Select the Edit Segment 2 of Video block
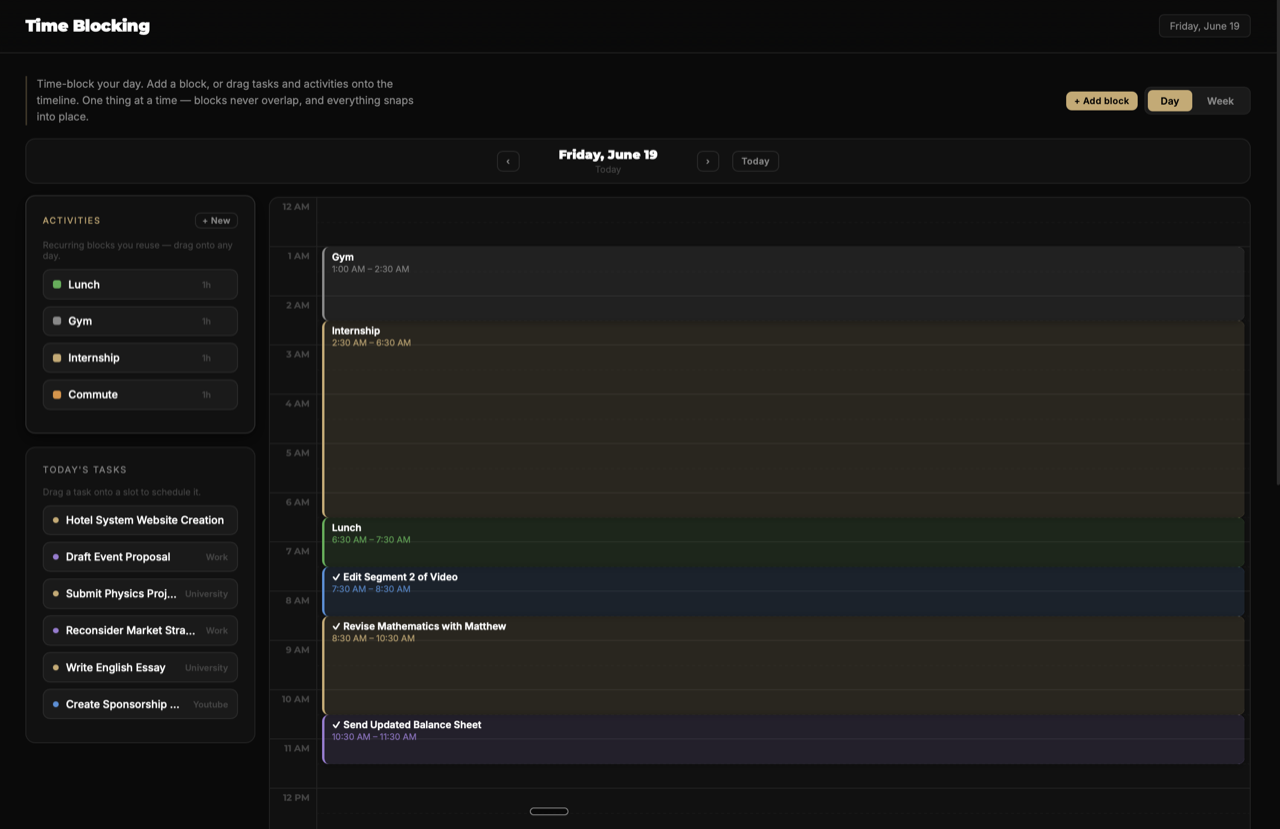Viewport: 1280px width, 829px height. pyautogui.click(x=783, y=591)
